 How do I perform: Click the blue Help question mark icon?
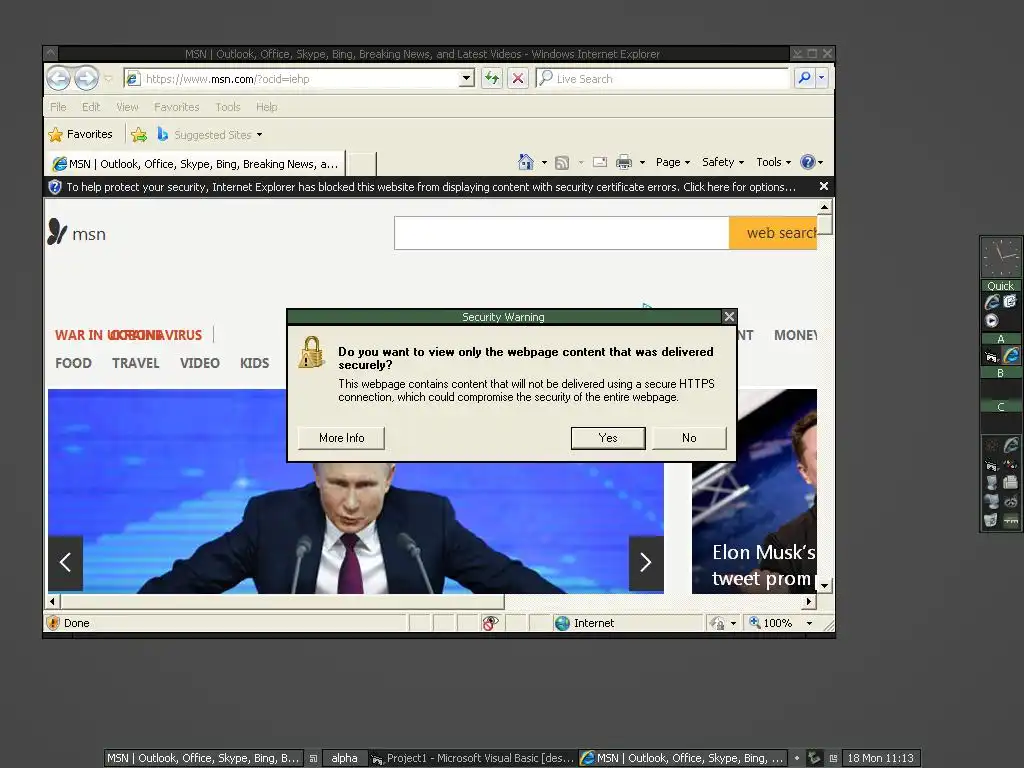808,162
